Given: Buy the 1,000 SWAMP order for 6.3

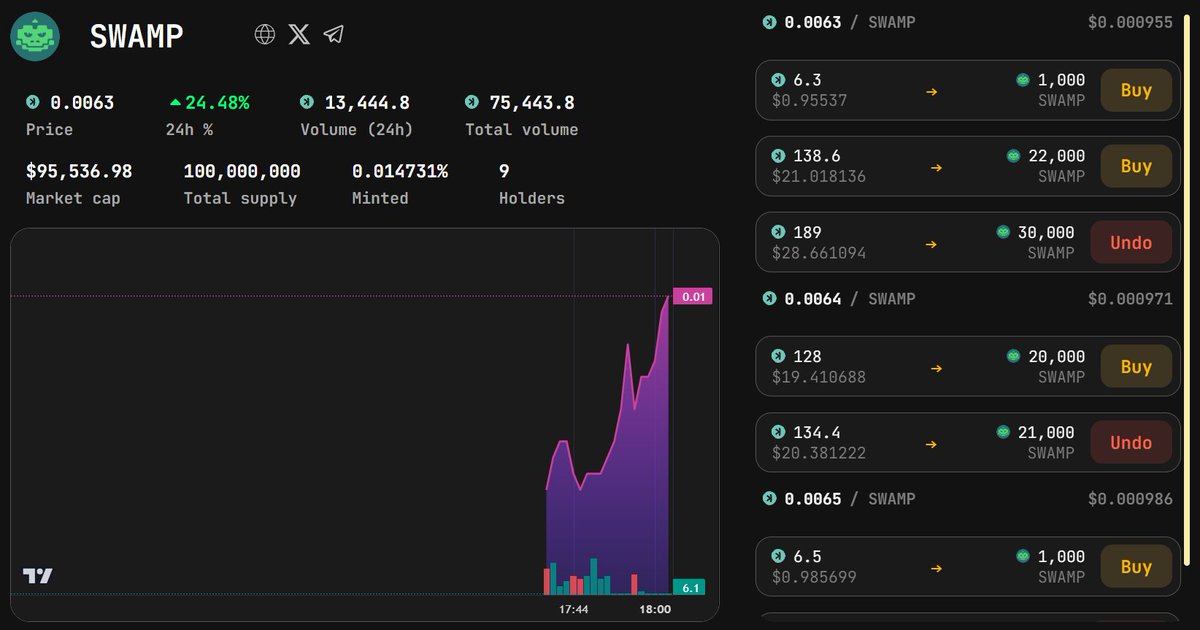Looking at the screenshot, I should click(1136, 90).
